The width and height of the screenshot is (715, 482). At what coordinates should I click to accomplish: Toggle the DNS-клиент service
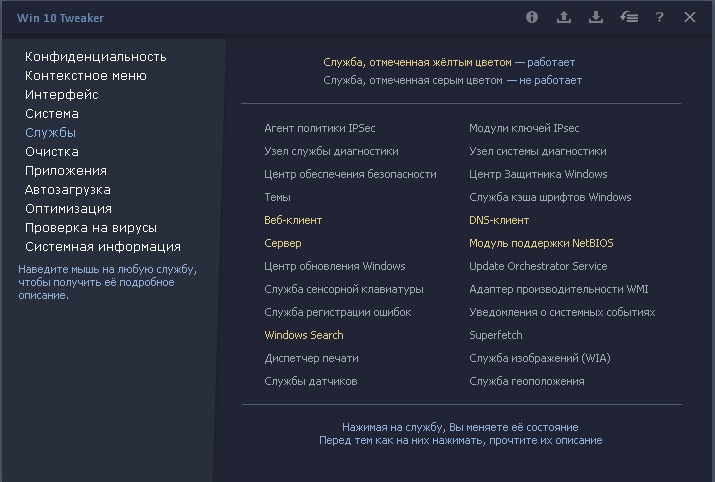(x=499, y=220)
